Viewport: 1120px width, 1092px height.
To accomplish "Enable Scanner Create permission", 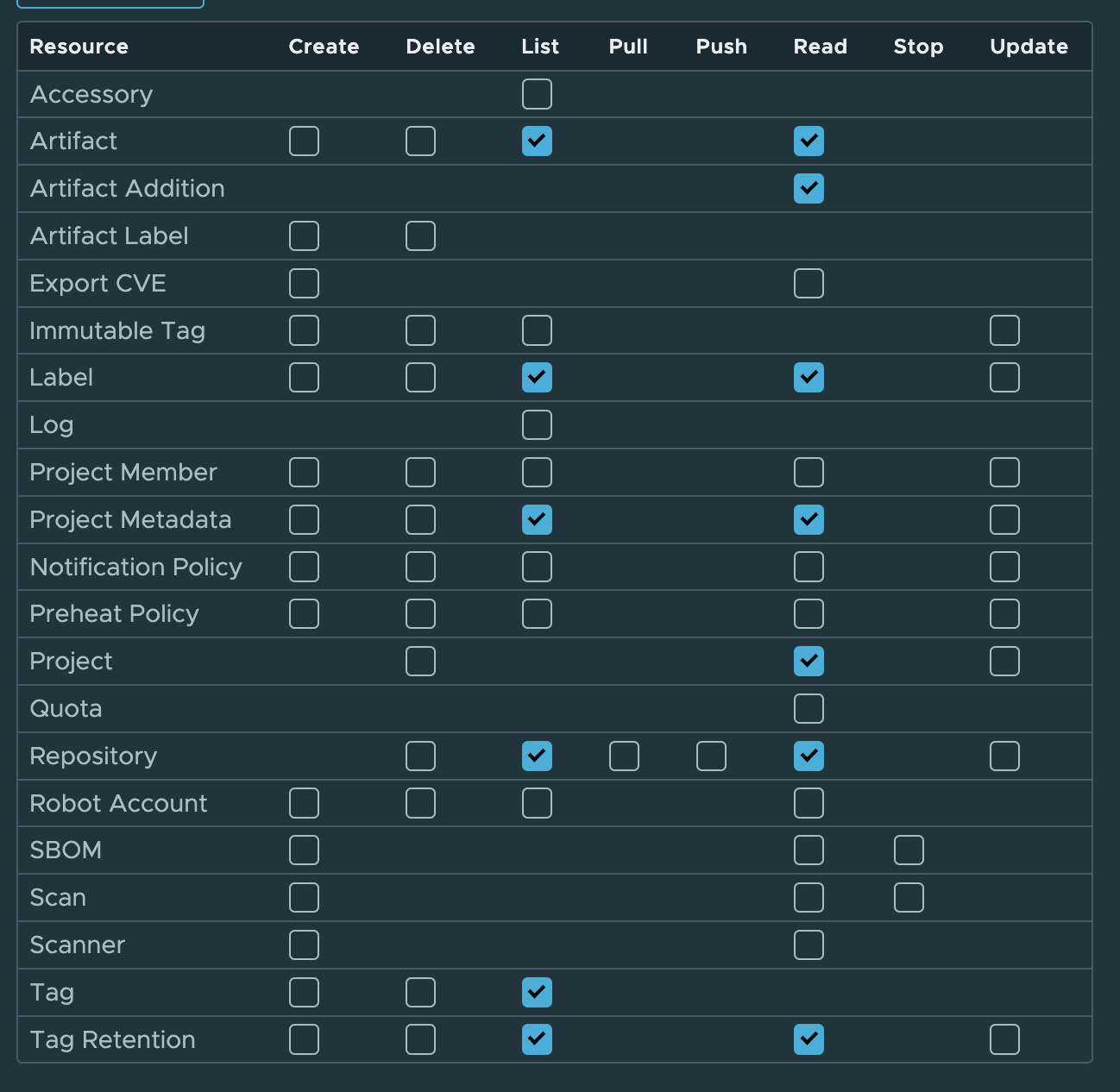I will tap(304, 945).
